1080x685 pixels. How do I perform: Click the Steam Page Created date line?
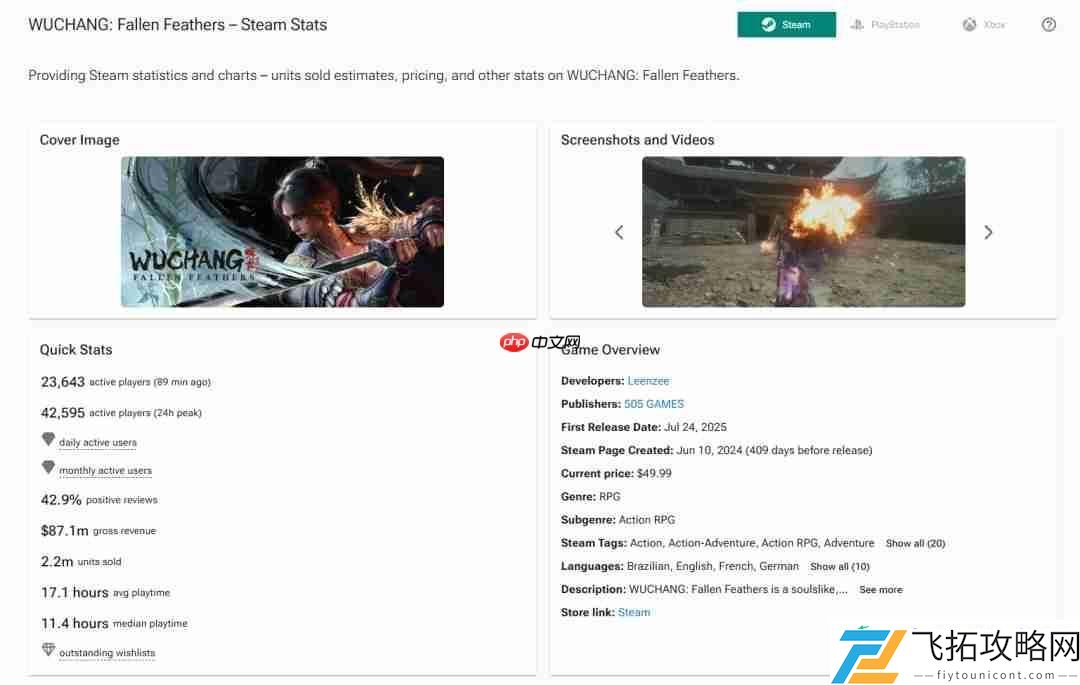716,450
